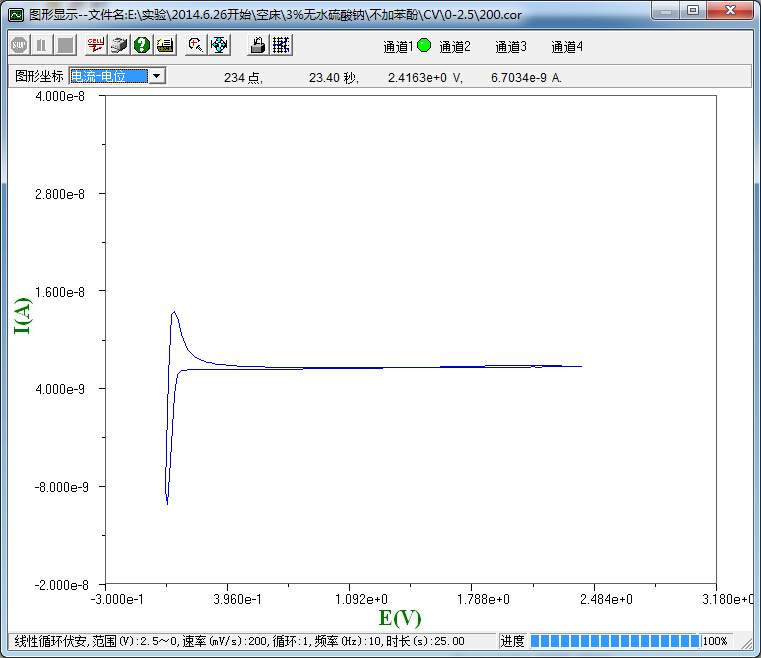Click the bottom-right window size grip

pos(747,643)
